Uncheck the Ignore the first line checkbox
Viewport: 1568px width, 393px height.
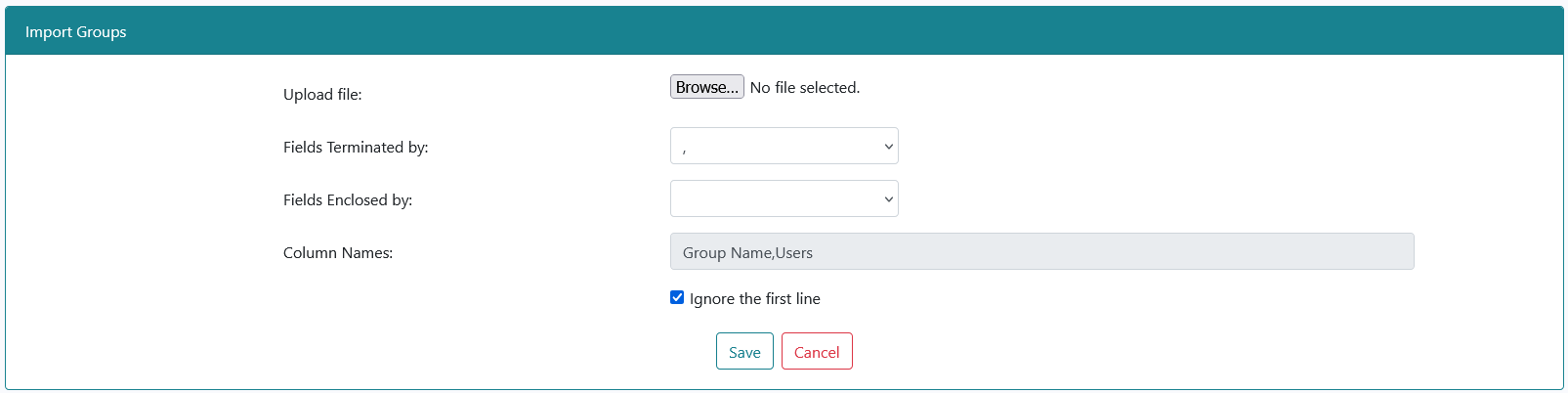(x=677, y=297)
